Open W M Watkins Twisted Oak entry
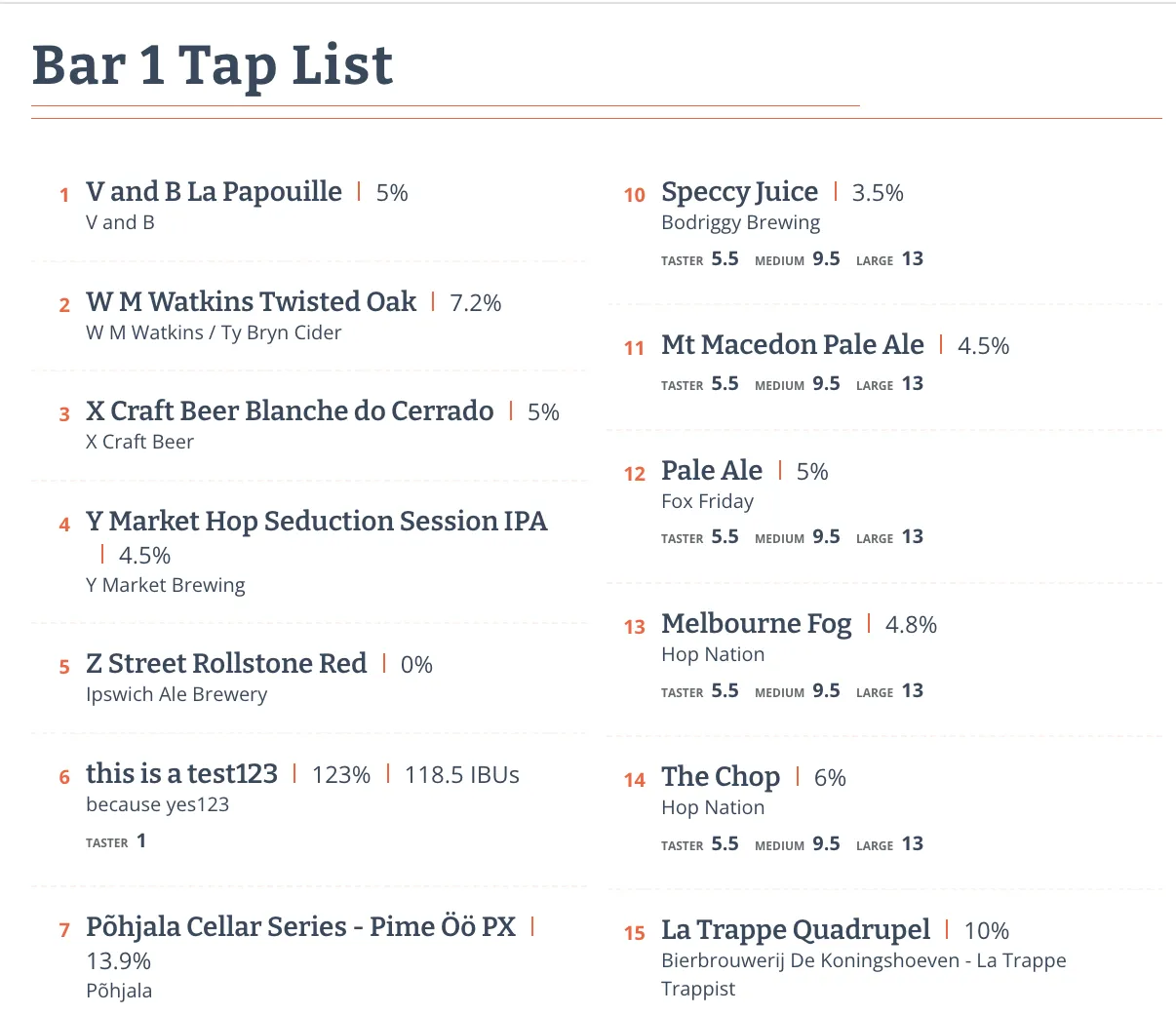 click(x=251, y=302)
